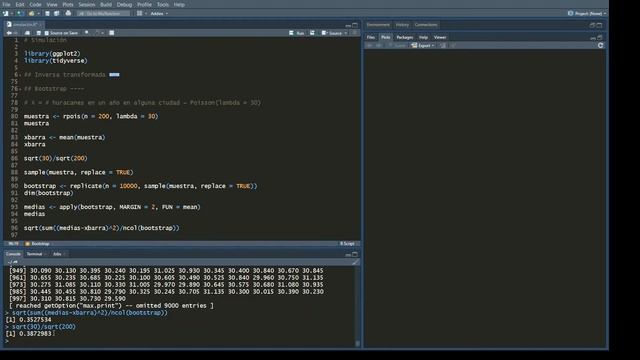
Task: Open the Build menu
Action: tap(106, 4)
